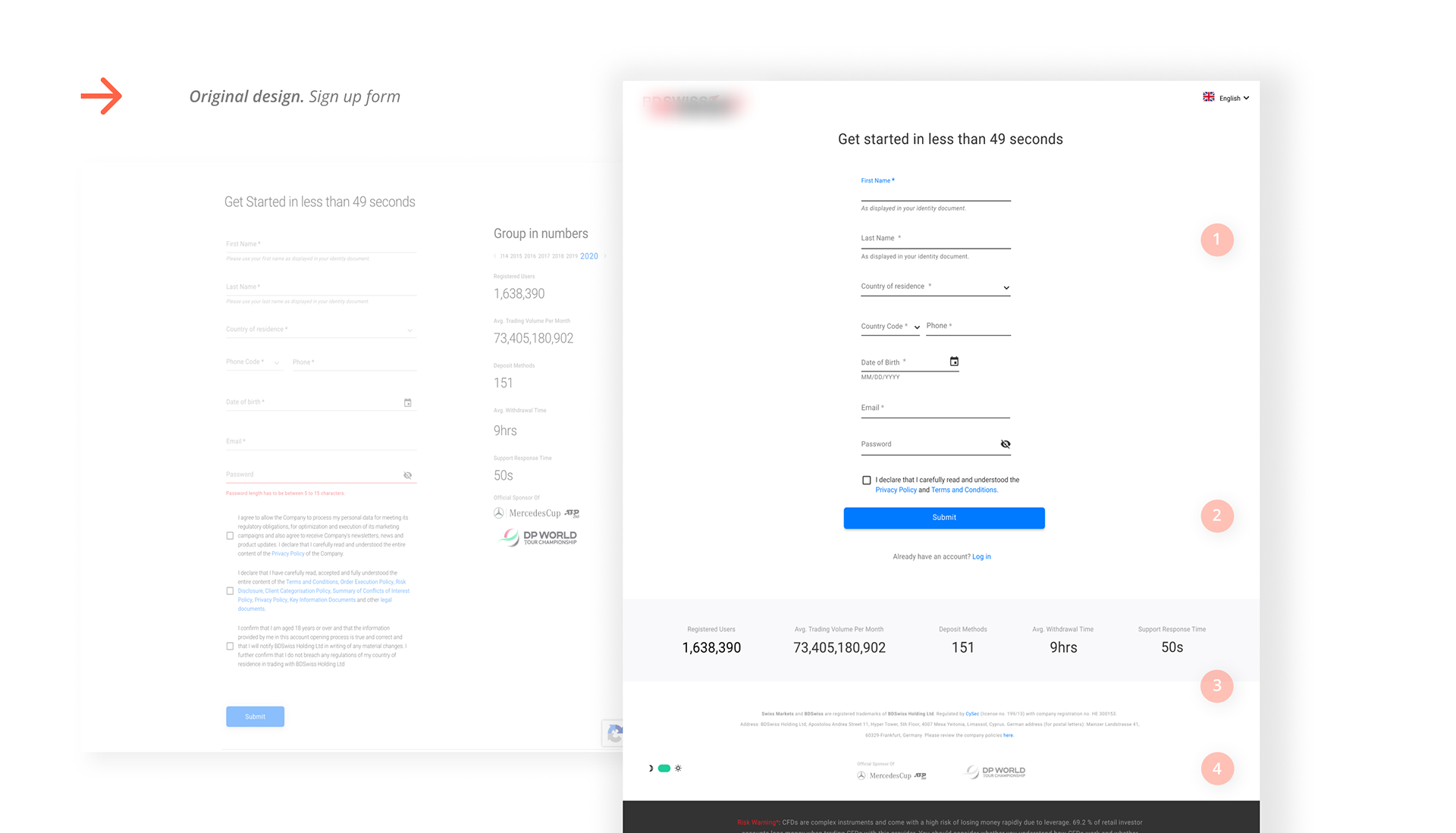Click the sun icon by the theme switch
This screenshot has width=1456, height=833.
point(678,769)
